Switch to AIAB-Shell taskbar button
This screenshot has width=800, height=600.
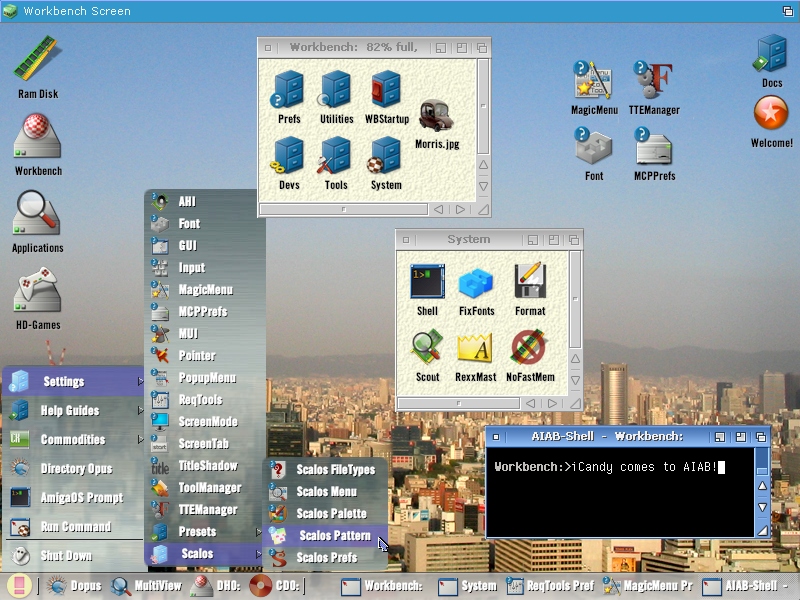click(745, 586)
